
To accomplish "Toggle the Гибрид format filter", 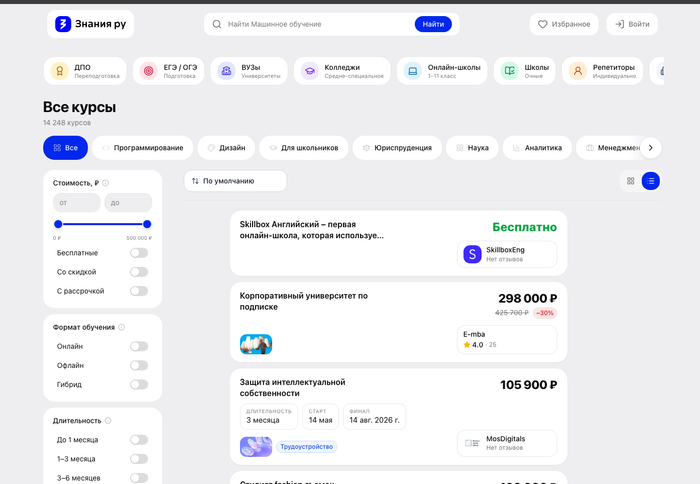I will coord(139,384).
